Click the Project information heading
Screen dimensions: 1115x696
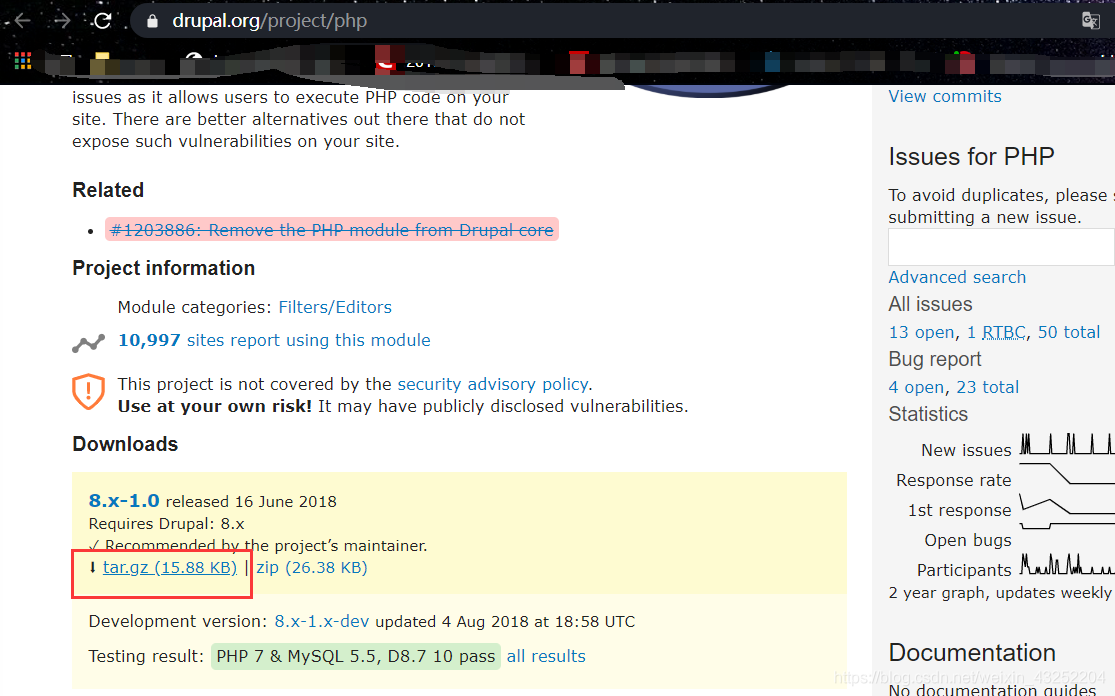(164, 268)
